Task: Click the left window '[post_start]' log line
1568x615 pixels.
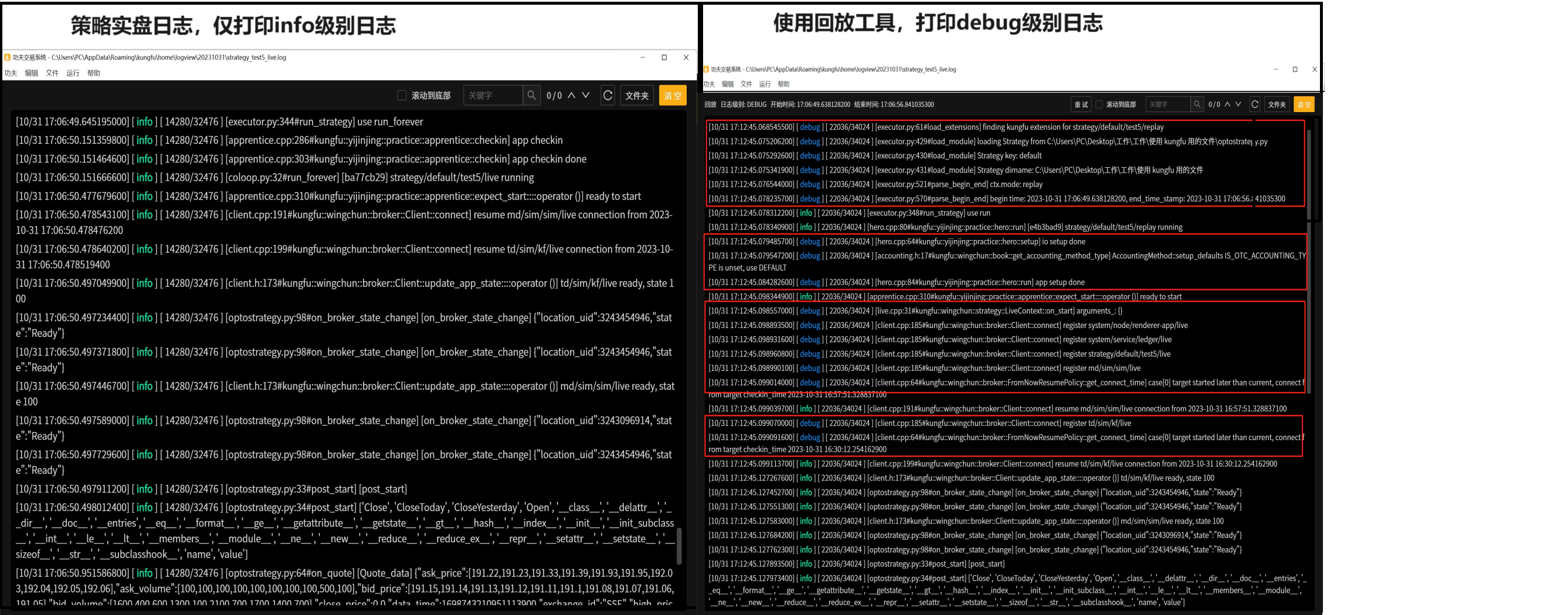Action: [211, 489]
